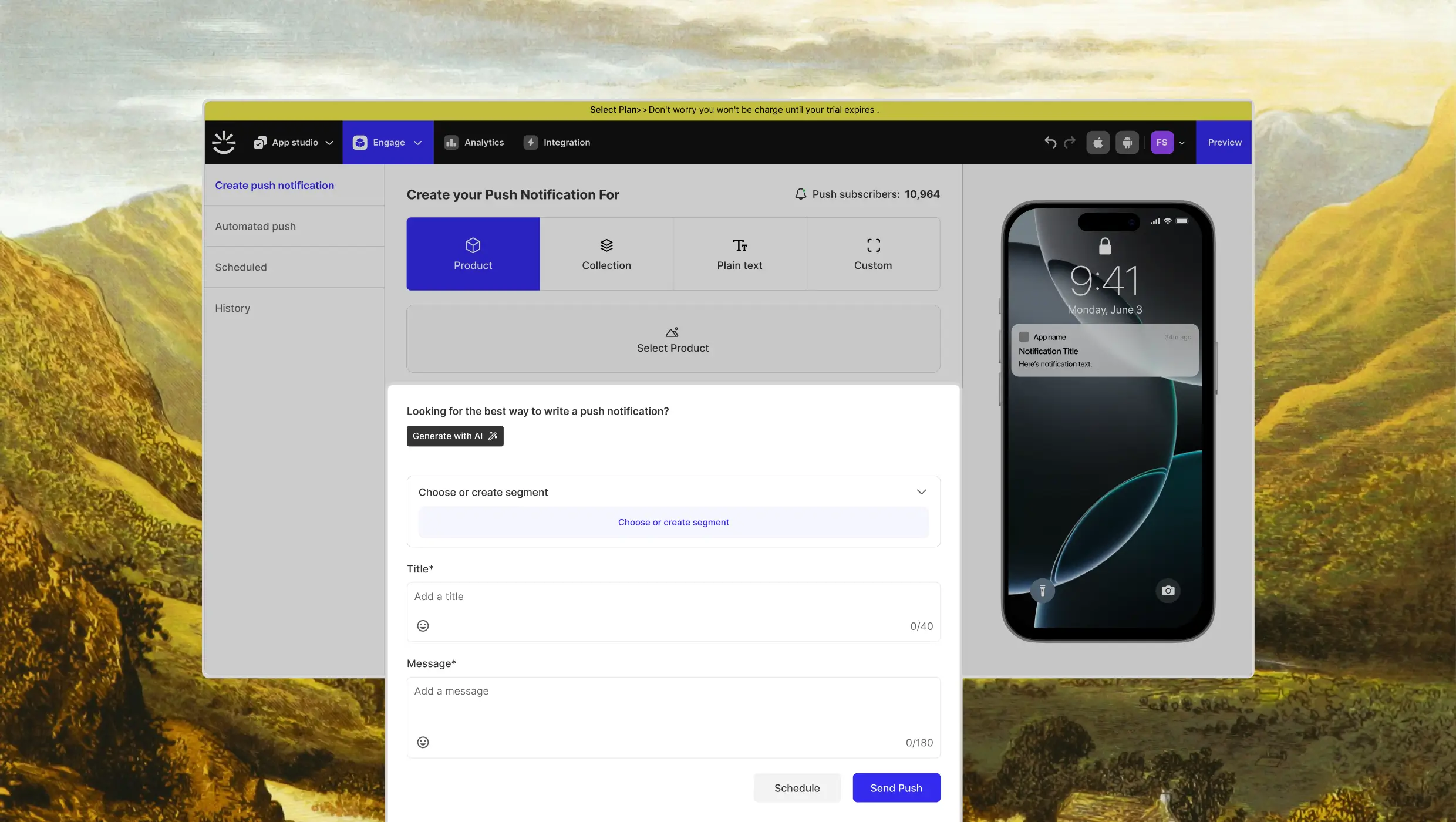Select the Collection notification type
The image size is (1456, 822).
(x=606, y=254)
